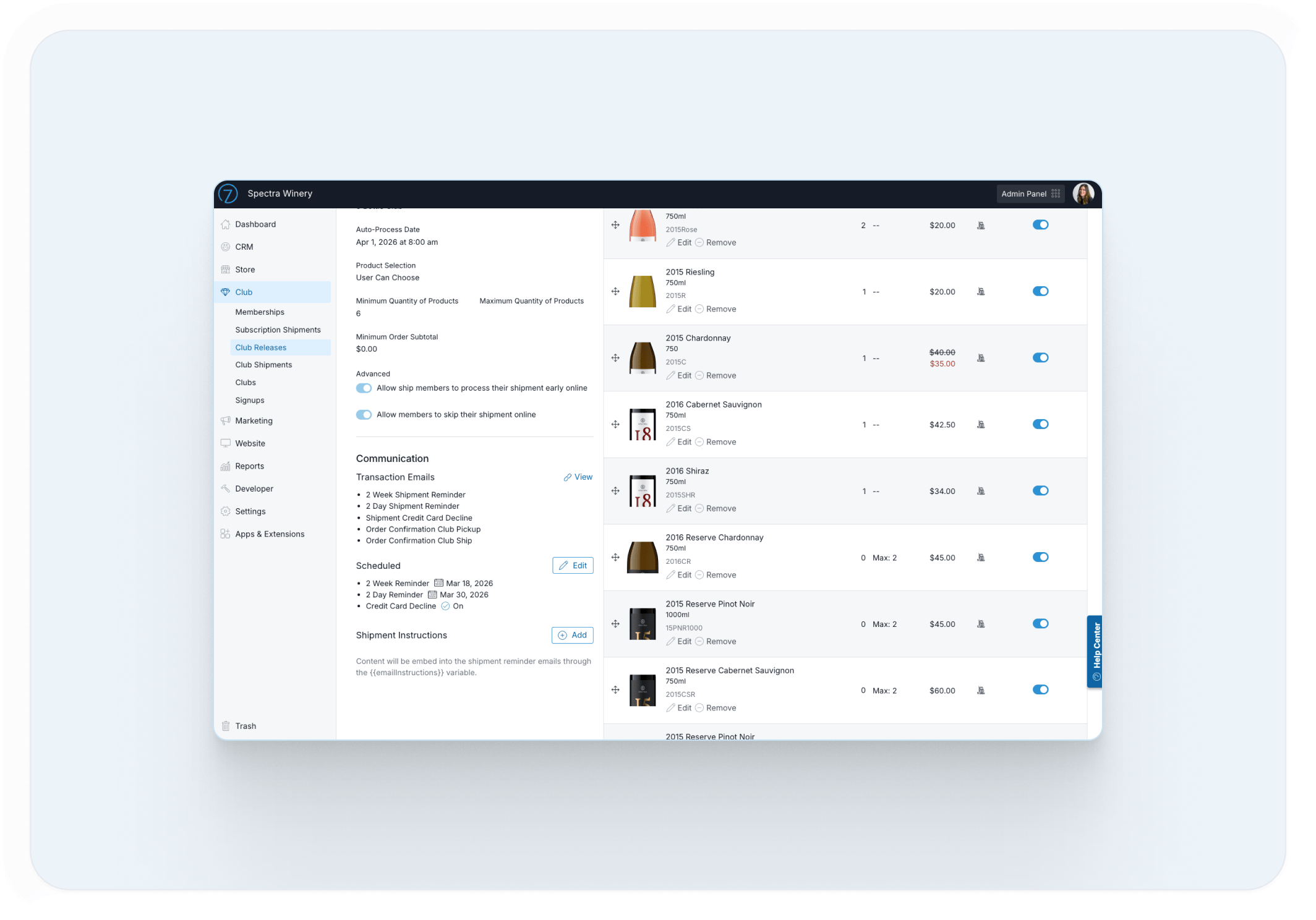Image resolution: width=1316 pixels, height=920 pixels.
Task: Open Trash in the sidebar
Action: click(x=245, y=726)
